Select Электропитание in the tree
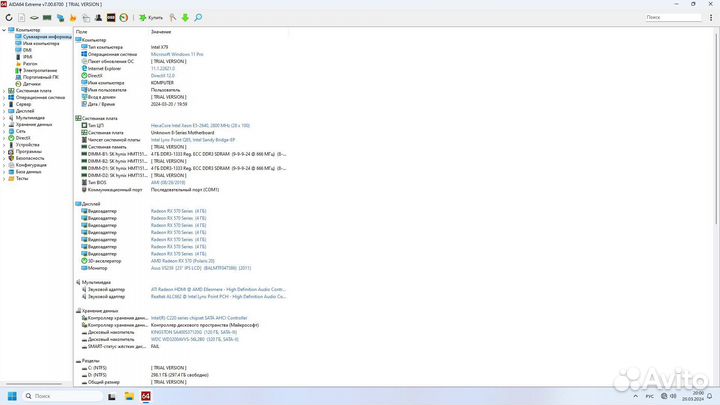Viewport: 720px width, 405px height. pos(36,70)
